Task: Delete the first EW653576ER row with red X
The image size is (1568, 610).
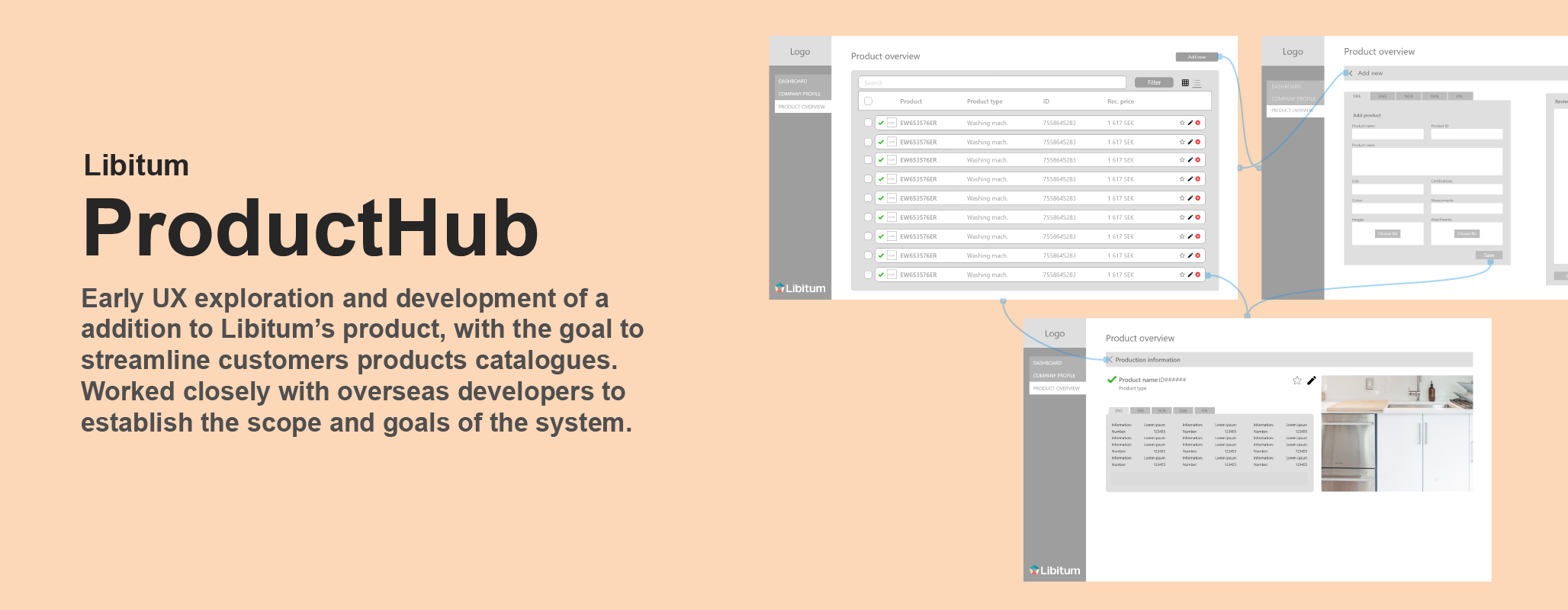Action: [x=1197, y=123]
